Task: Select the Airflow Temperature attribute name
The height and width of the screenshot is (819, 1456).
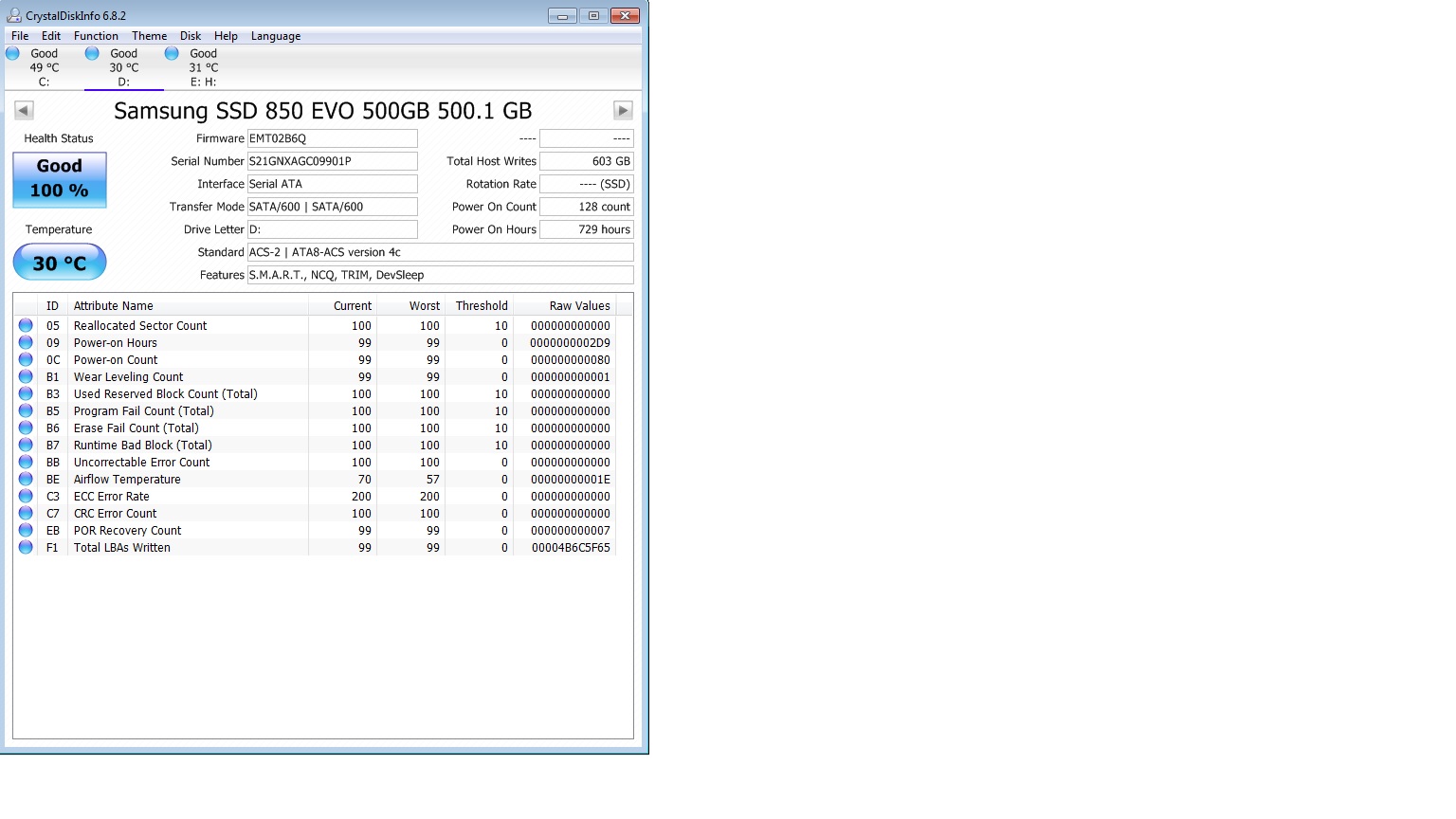Action: [127, 480]
